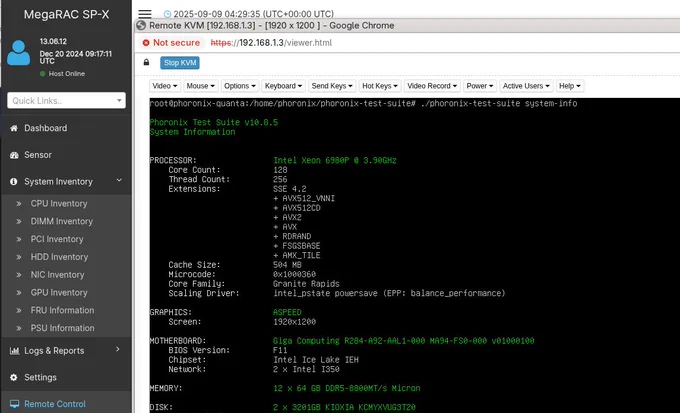Click the user avatar icon
The width and height of the screenshot is (680, 413).
tap(19, 52)
